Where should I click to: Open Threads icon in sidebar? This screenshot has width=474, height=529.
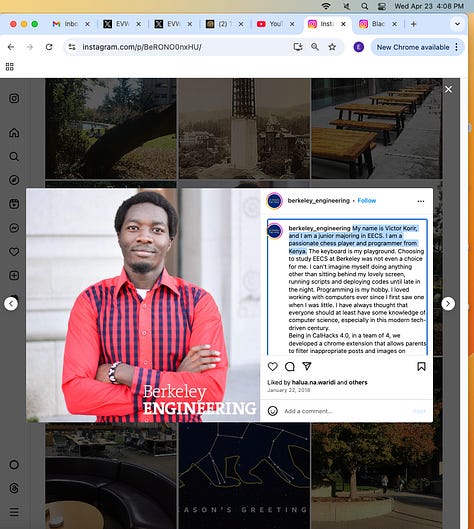pos(14,488)
